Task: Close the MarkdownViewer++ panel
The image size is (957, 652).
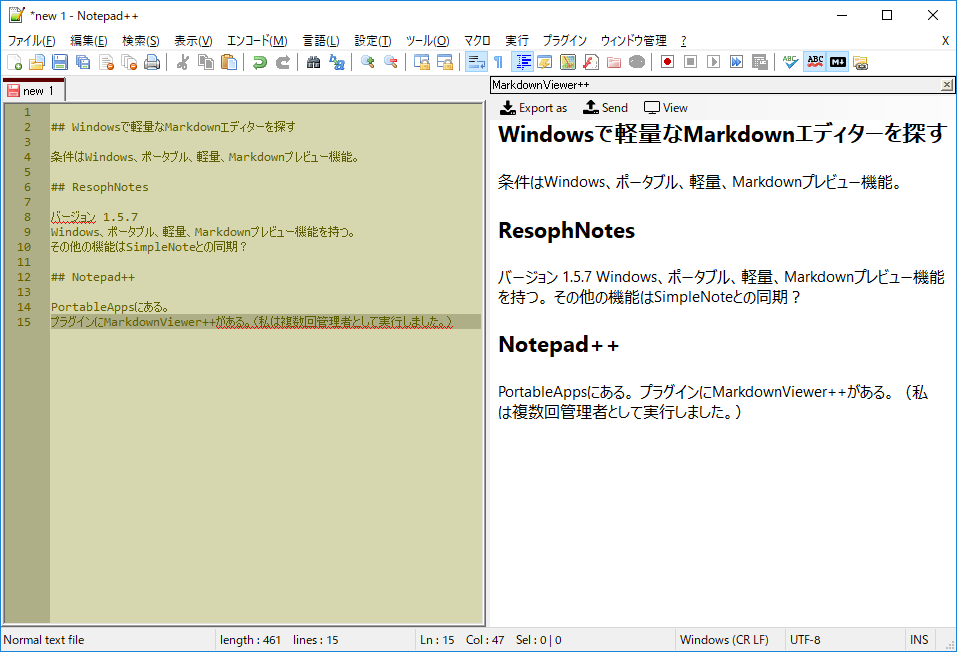Action: coord(947,85)
